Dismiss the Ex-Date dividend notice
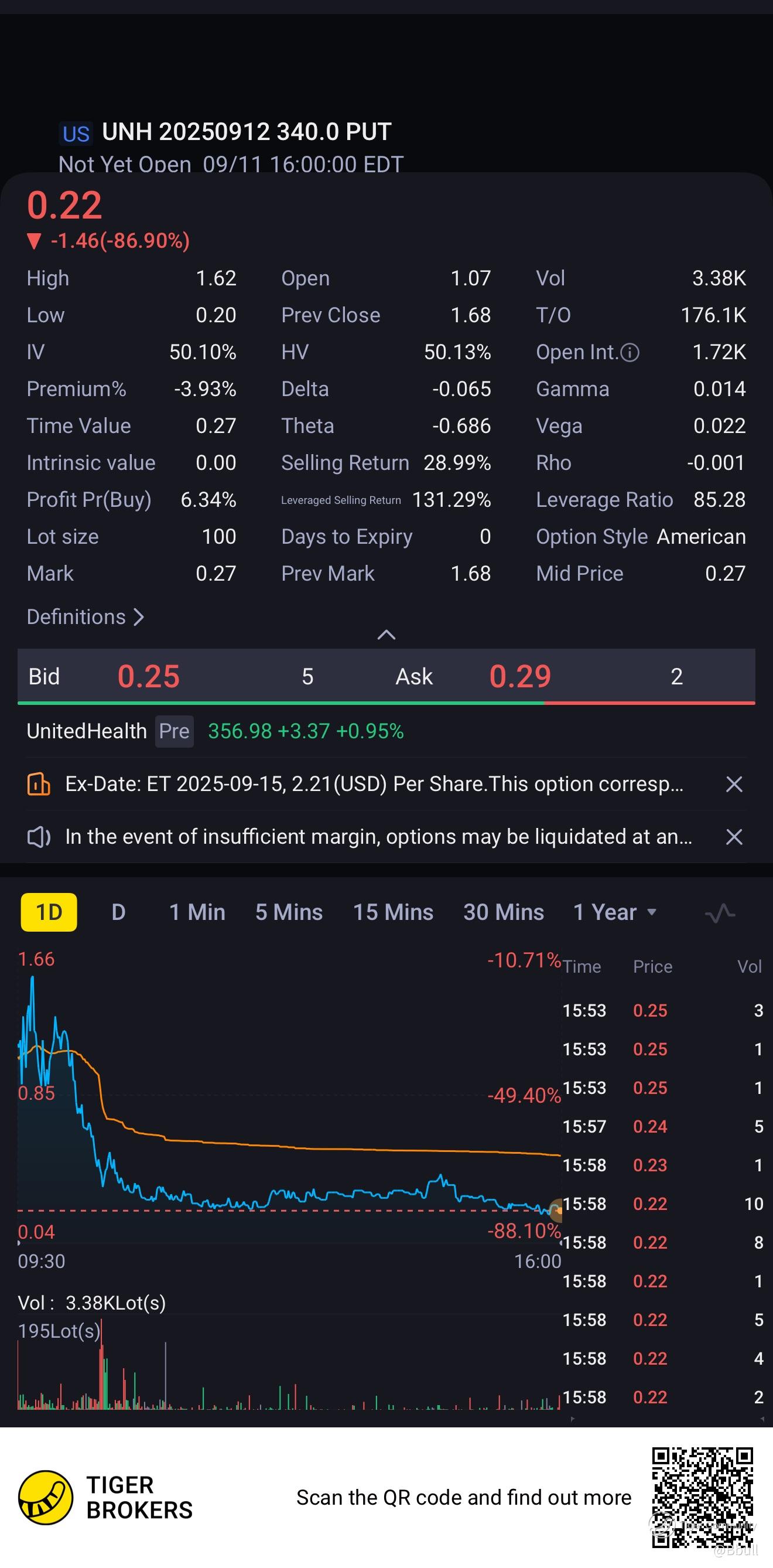Viewport: 773px width, 1568px height. click(734, 784)
